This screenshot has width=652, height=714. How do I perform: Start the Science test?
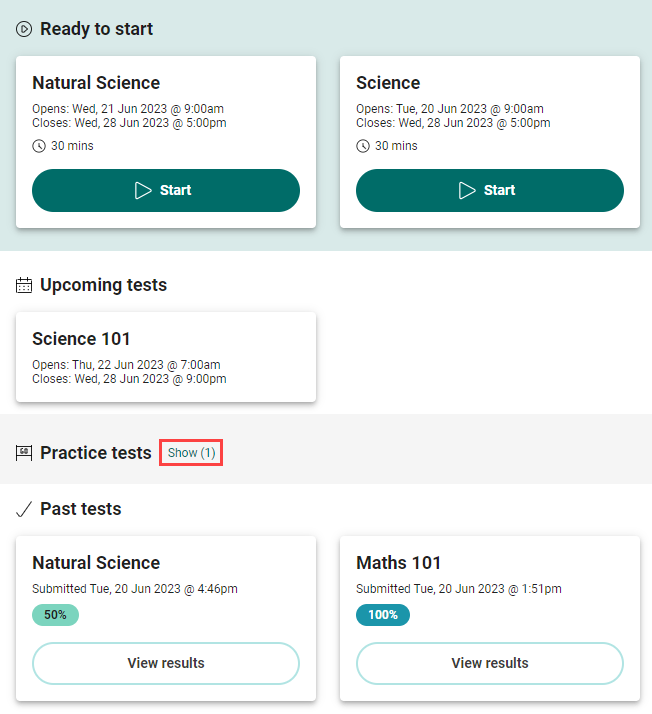tap(490, 190)
